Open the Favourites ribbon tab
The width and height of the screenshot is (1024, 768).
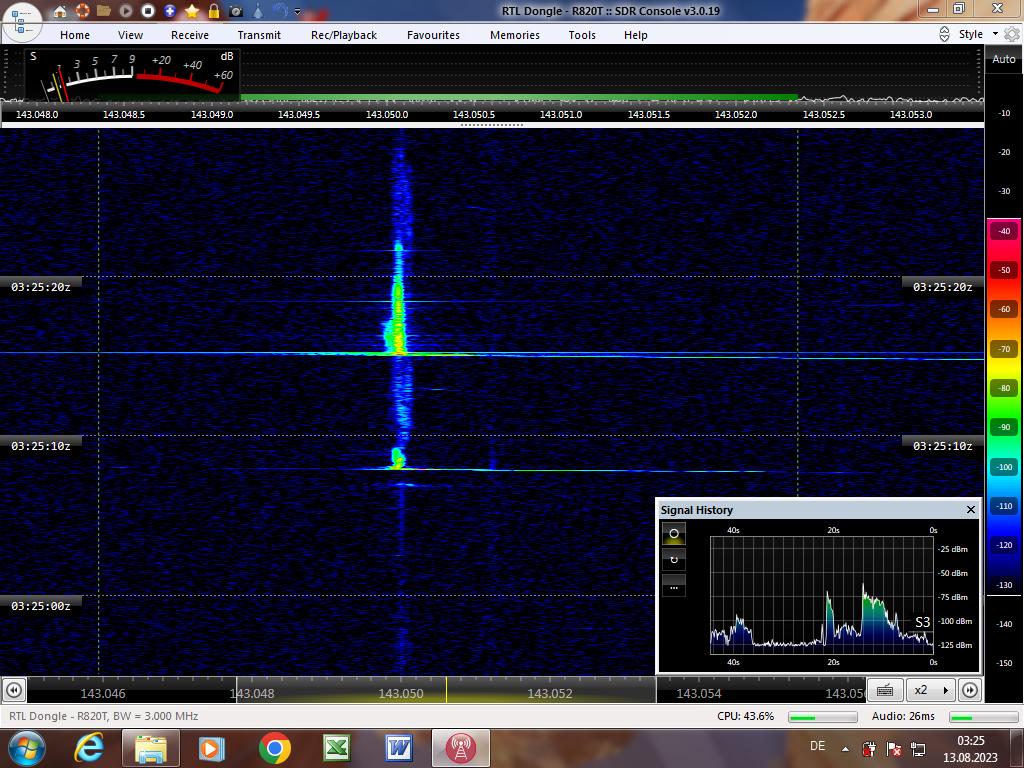point(433,35)
